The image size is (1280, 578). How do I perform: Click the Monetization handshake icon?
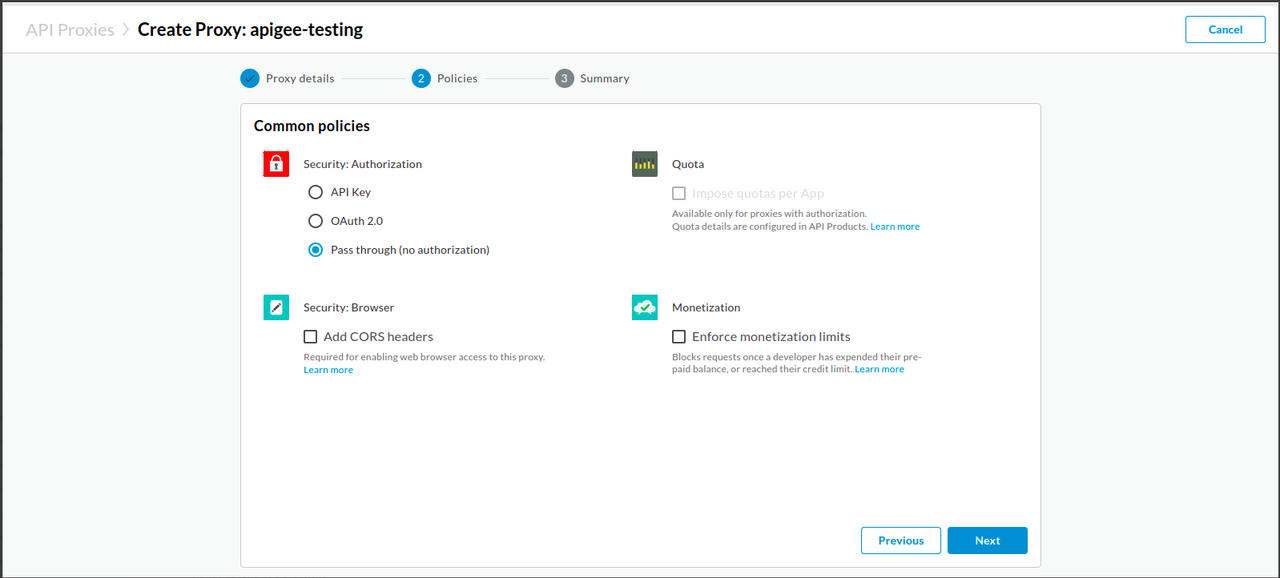(645, 307)
